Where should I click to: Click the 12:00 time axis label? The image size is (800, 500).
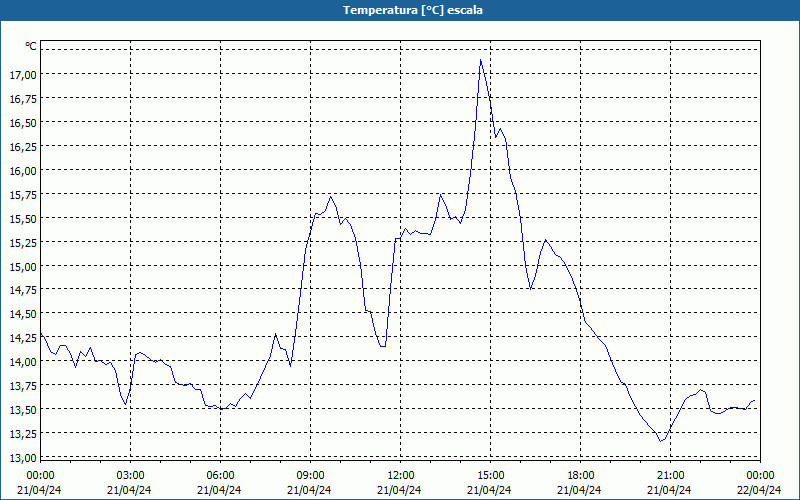click(x=401, y=476)
